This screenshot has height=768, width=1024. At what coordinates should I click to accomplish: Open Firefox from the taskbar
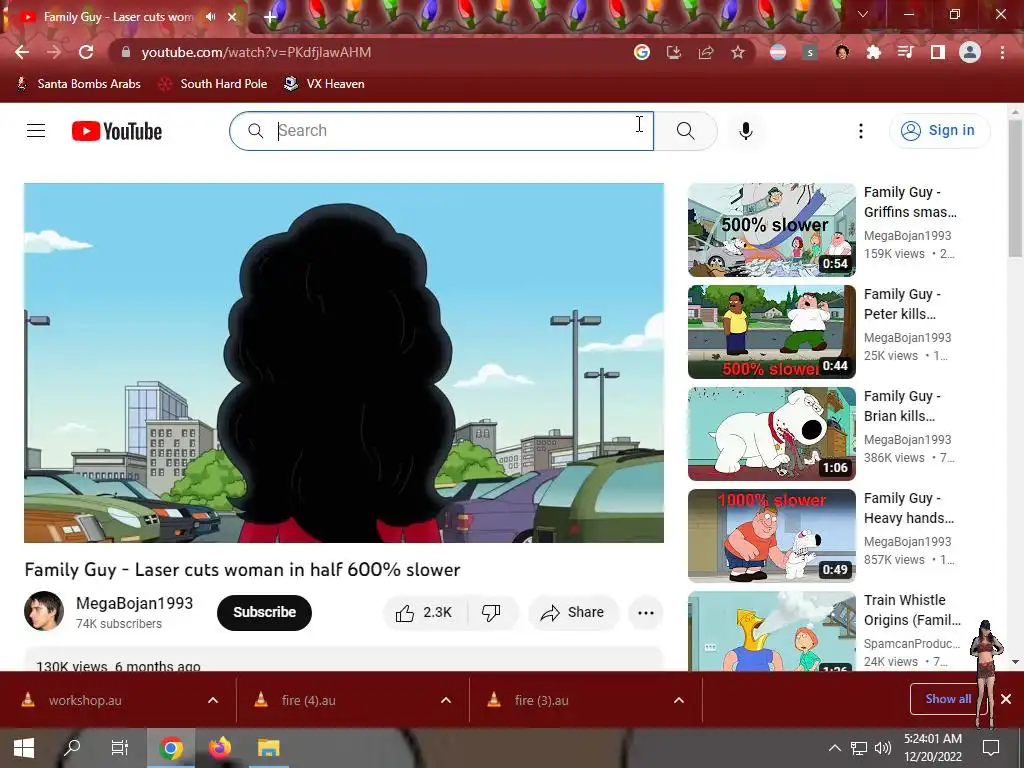tap(220, 748)
